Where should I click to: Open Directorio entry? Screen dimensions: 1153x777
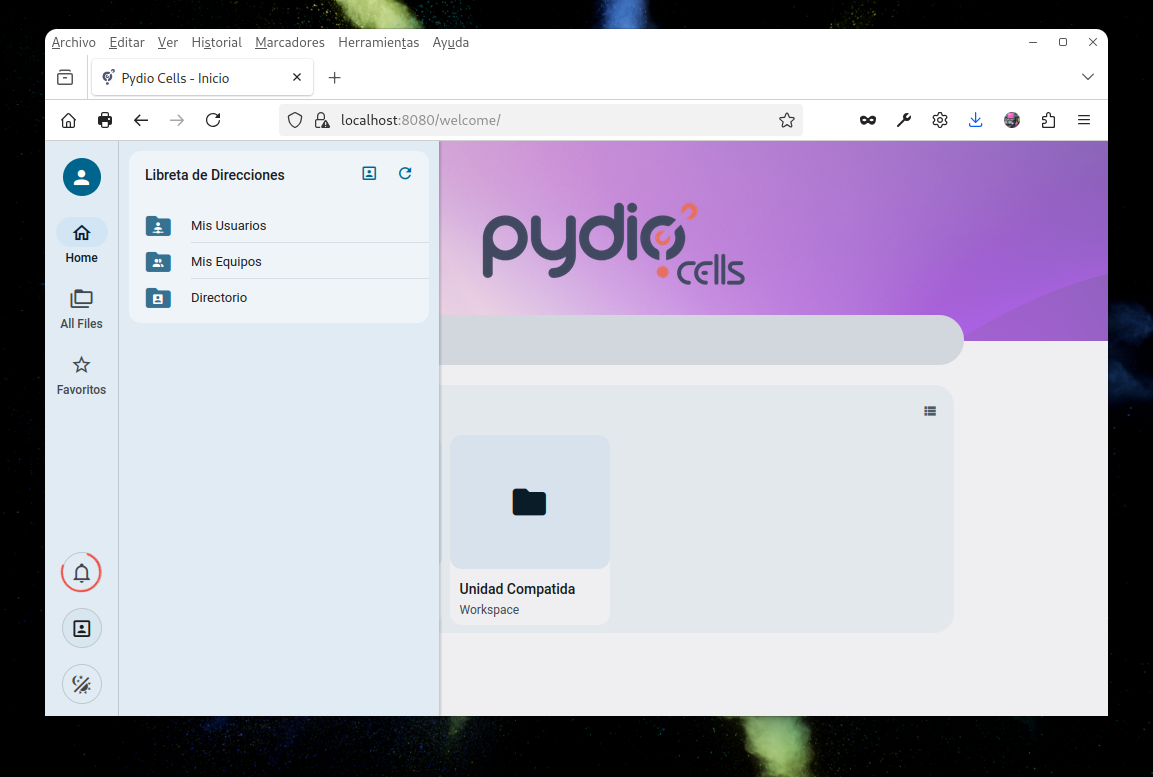tap(279, 298)
